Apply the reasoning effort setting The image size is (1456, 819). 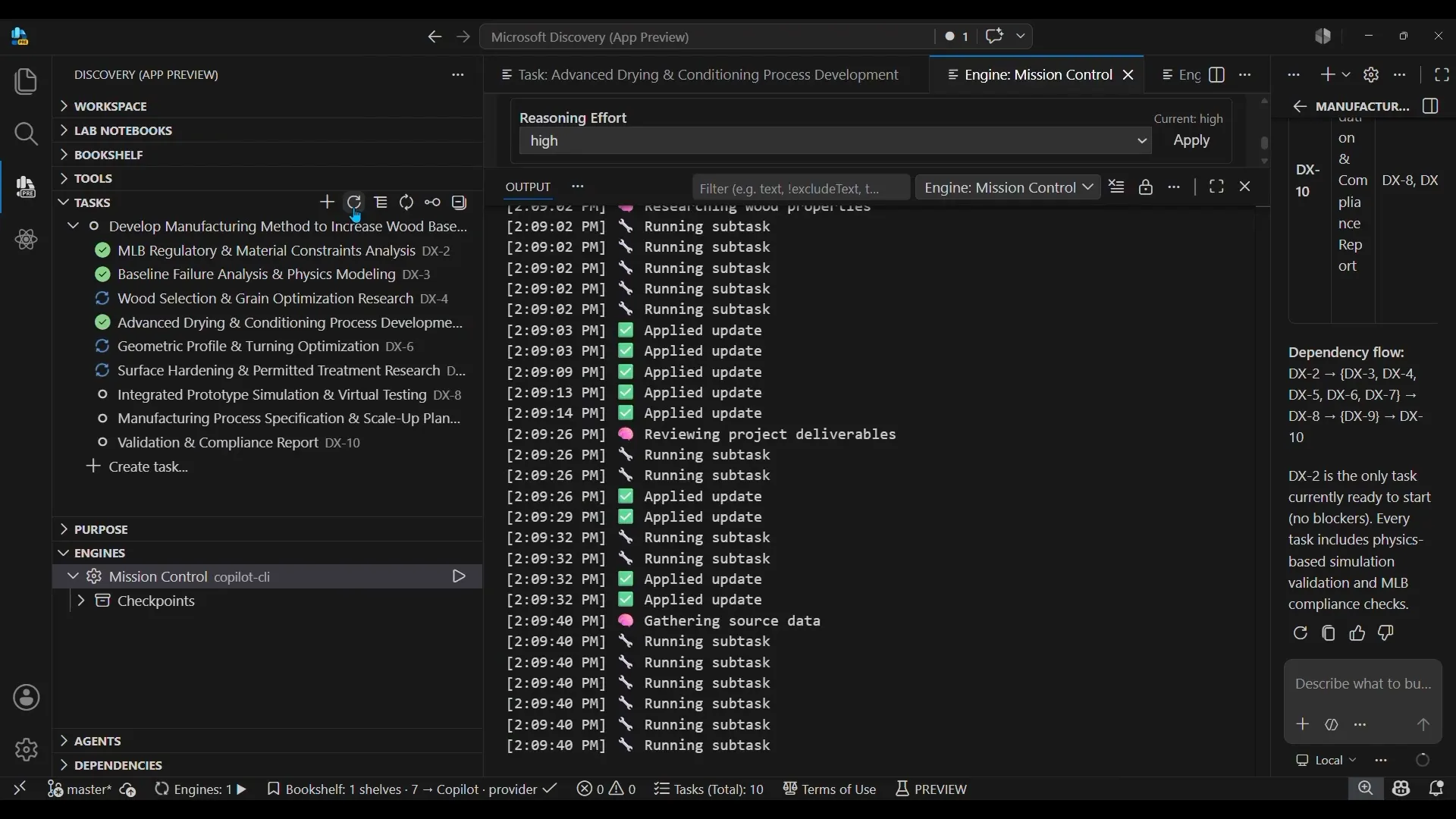(1192, 141)
